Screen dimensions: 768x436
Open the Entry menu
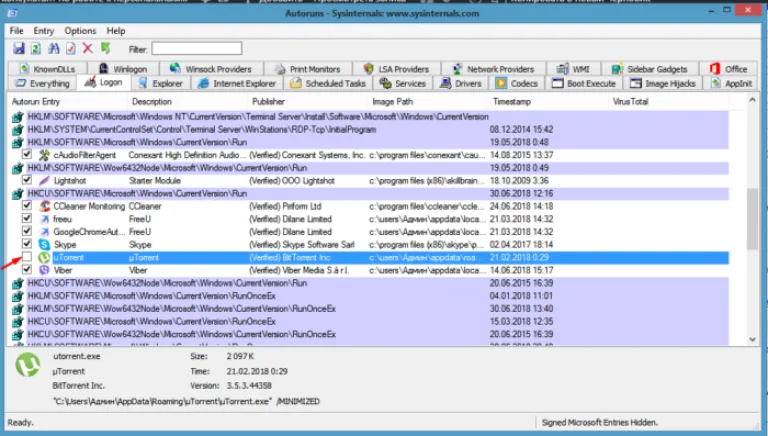(44, 31)
